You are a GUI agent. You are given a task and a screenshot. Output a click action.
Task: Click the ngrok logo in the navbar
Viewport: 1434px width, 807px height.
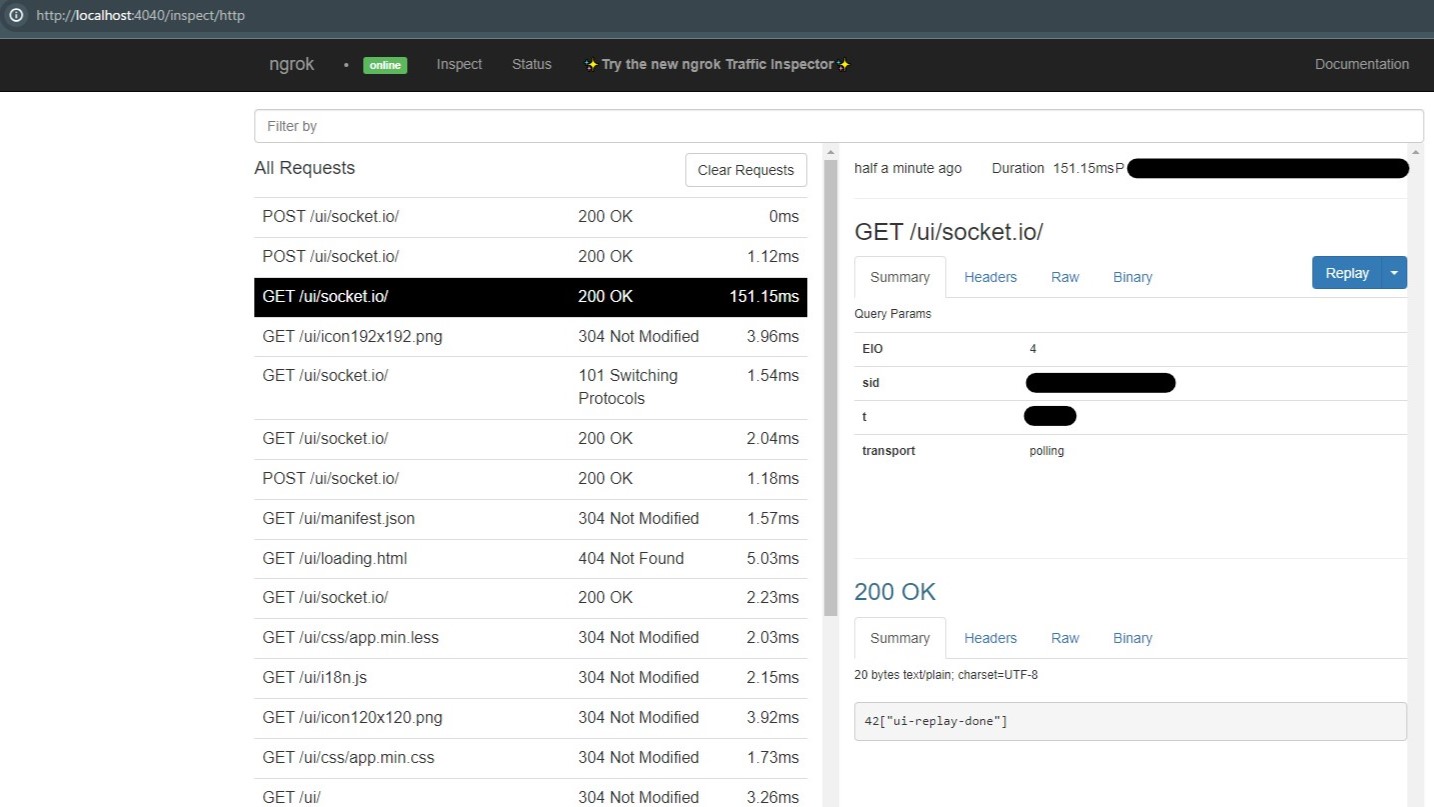[x=291, y=64]
